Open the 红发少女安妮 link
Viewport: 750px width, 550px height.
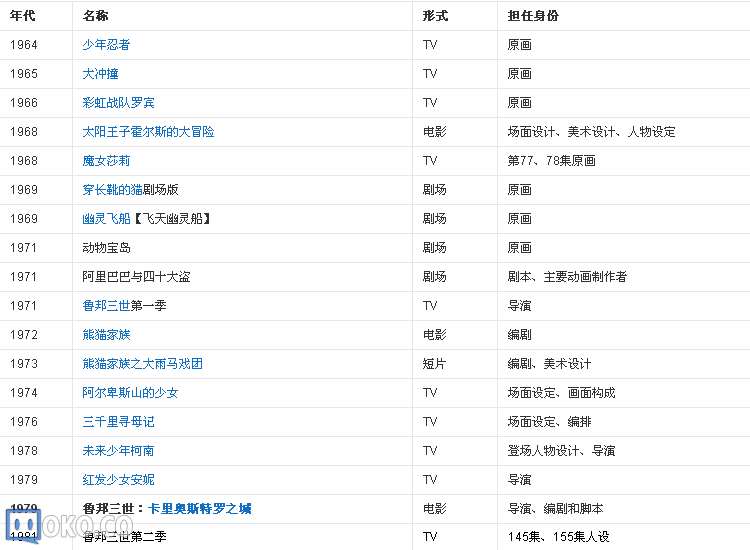coord(119,480)
